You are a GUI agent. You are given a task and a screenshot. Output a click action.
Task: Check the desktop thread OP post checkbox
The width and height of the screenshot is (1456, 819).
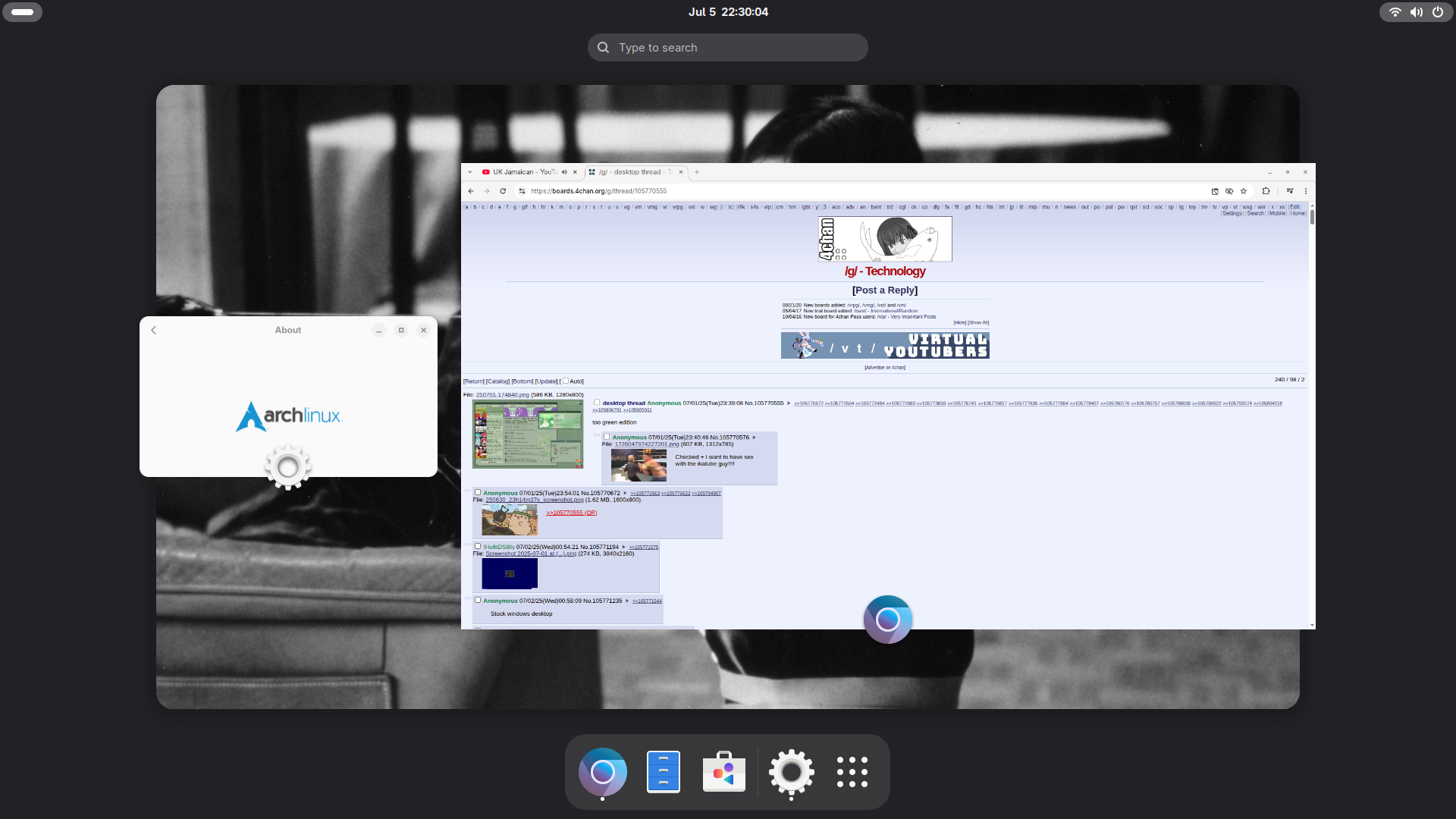[x=597, y=403]
